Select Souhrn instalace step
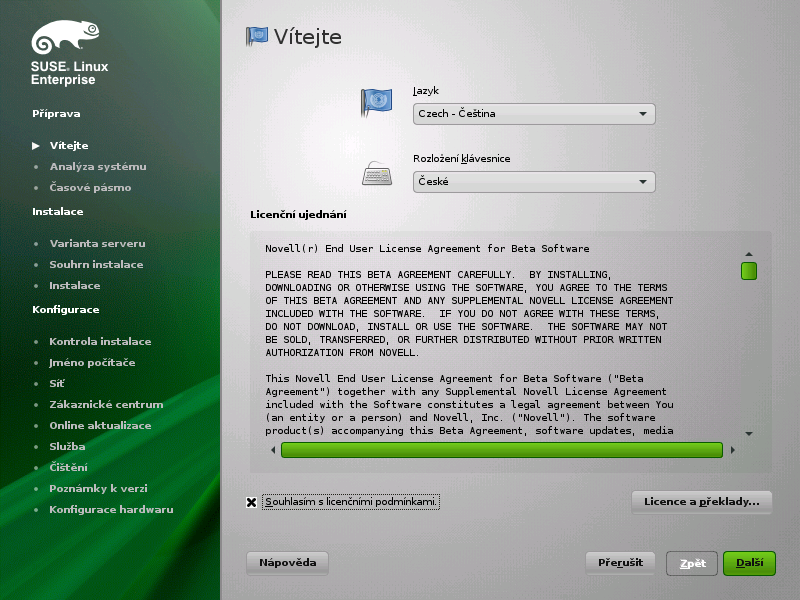 coord(96,265)
